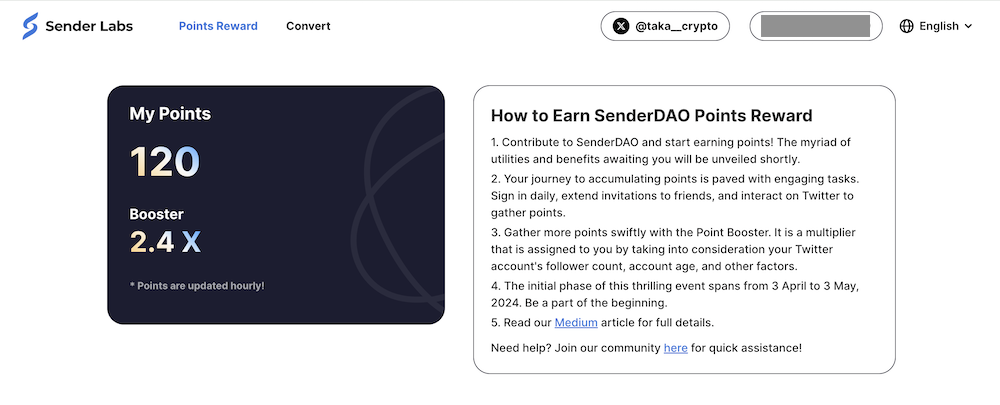Follow the "here" community link
This screenshot has width=1000, height=405.
675,348
